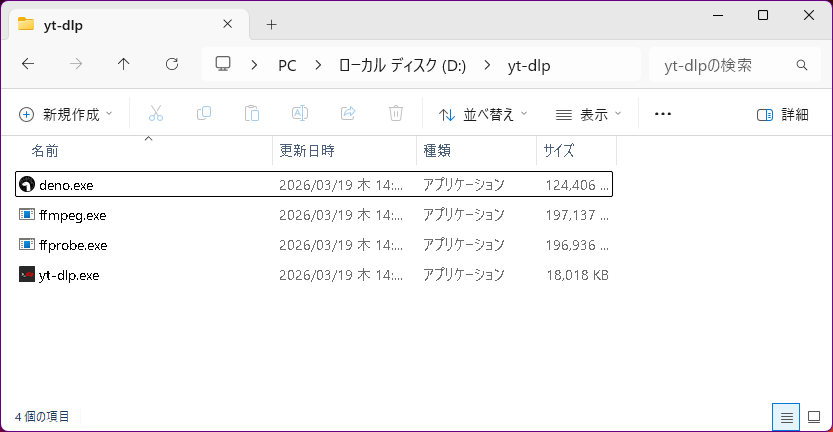833x432 pixels.
Task: Click the Cut scissors icon in toolbar
Action: [156, 114]
